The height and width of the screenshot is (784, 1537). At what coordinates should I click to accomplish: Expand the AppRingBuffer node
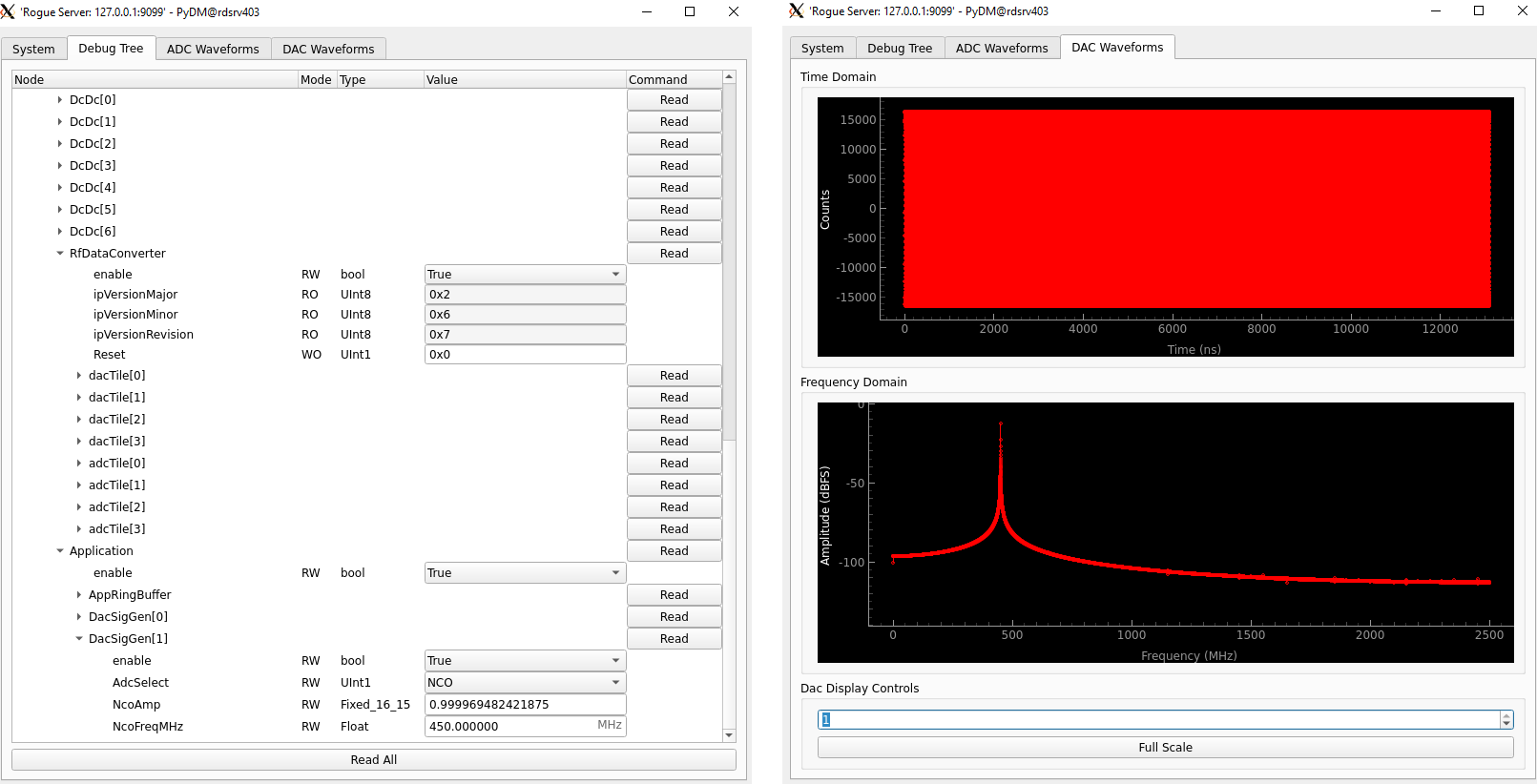pos(79,595)
